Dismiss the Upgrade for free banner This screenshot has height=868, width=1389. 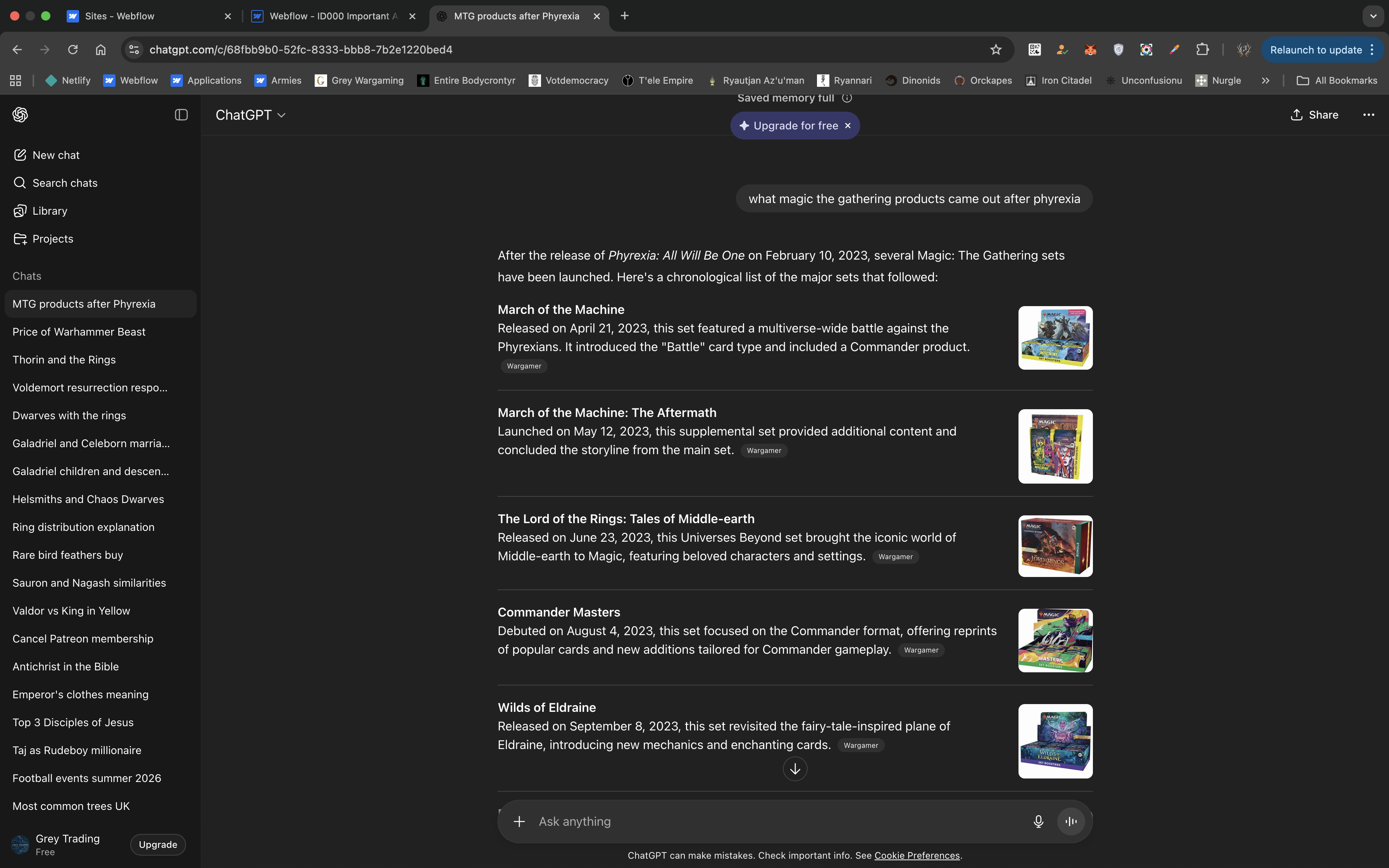click(848, 126)
